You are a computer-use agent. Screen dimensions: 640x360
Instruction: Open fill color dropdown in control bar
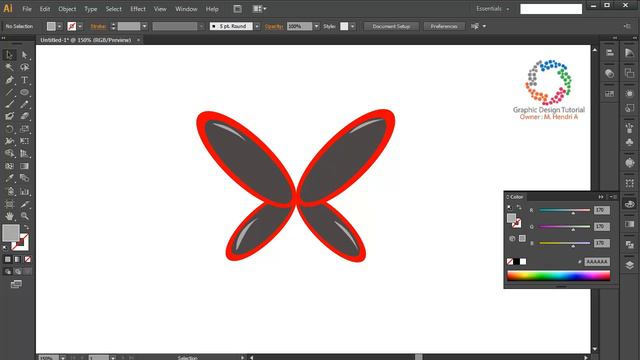coord(60,26)
